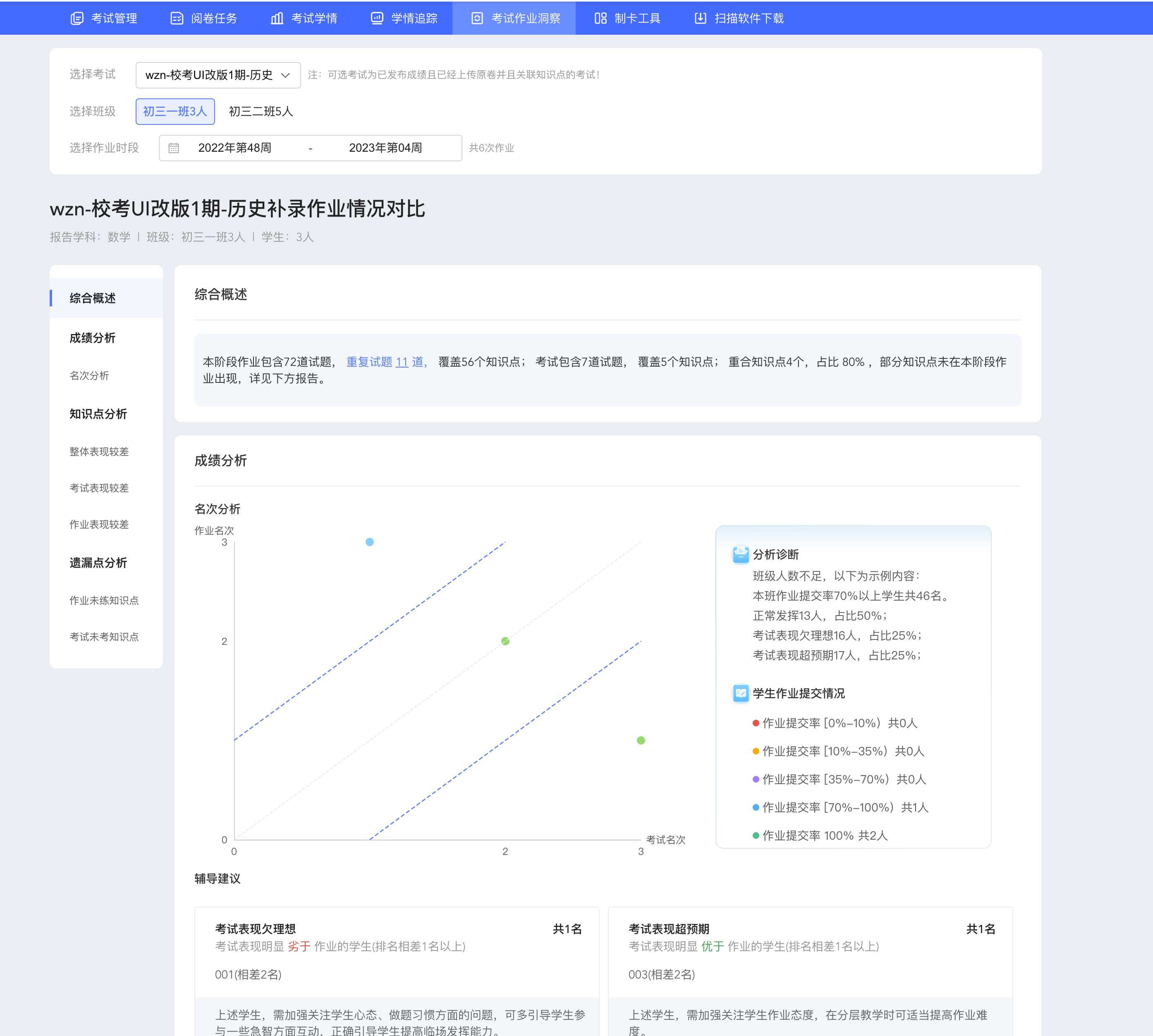
Task: Click the 辅导建议 heading
Action: click(x=218, y=879)
